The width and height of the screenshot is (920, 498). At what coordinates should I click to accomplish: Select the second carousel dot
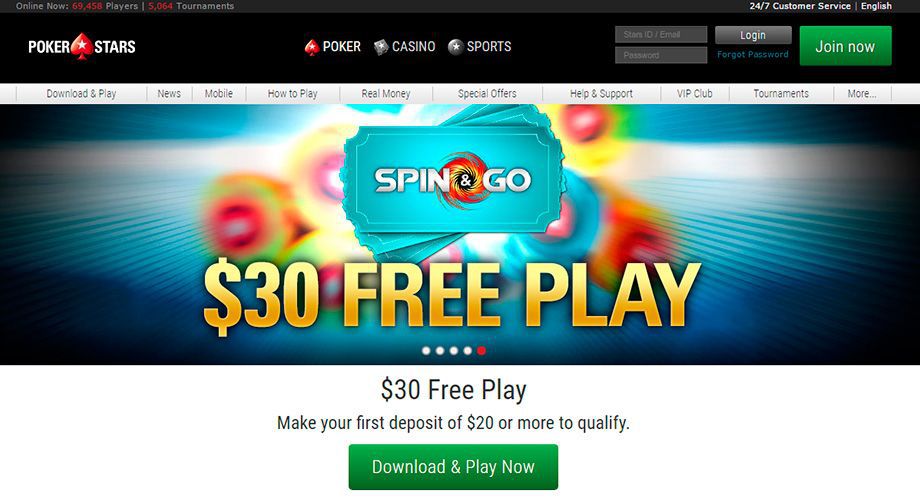pos(440,351)
